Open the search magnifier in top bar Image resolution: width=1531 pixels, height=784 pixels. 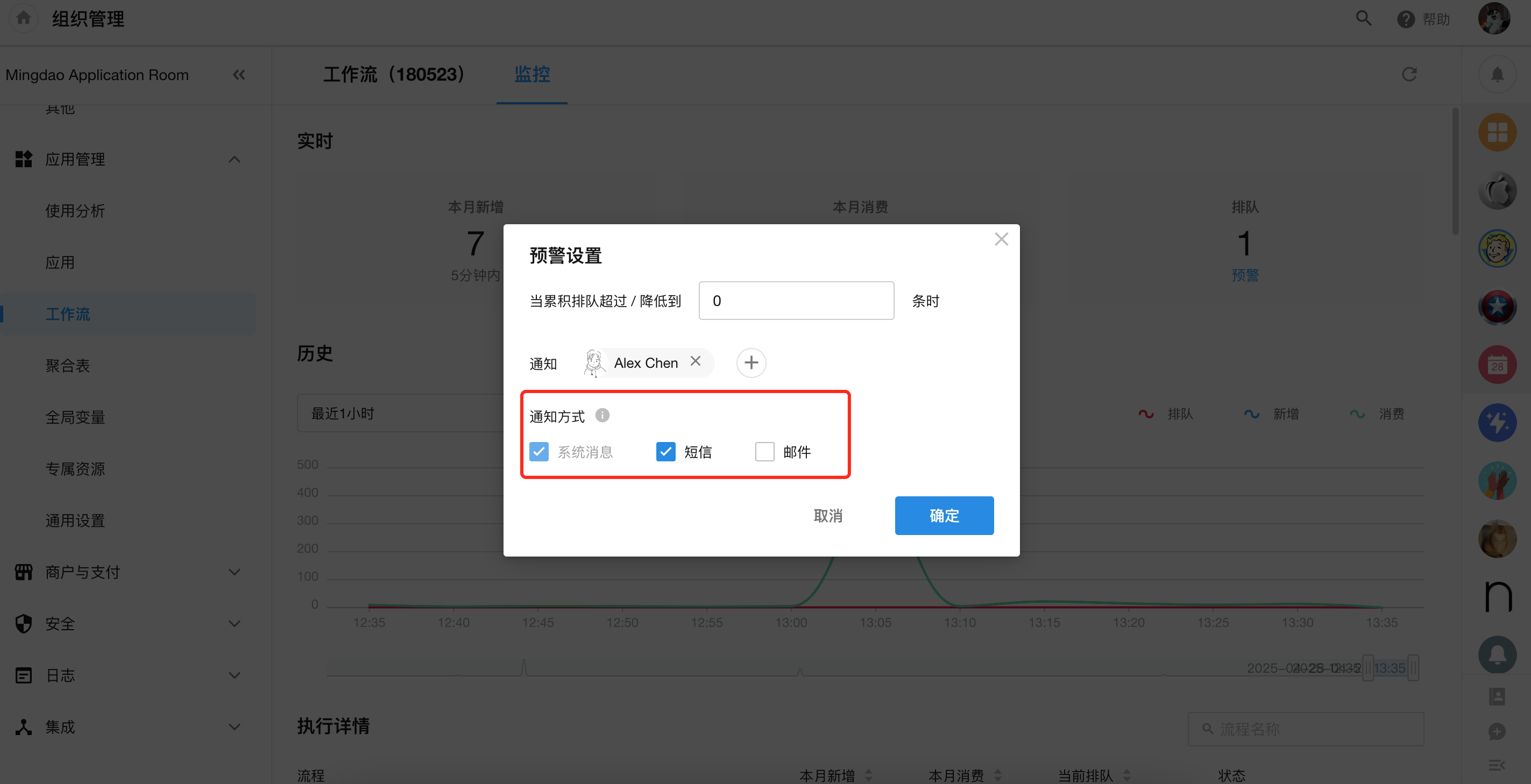pos(1363,18)
